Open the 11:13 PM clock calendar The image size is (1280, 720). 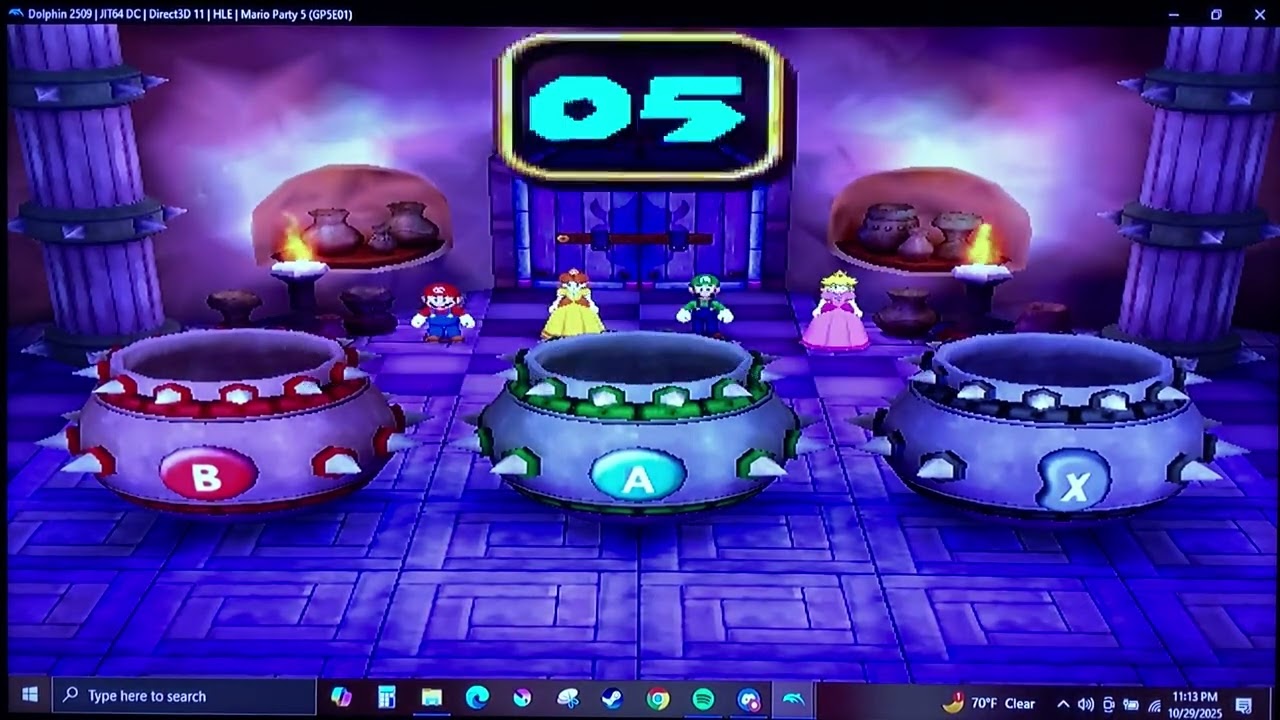click(x=1195, y=704)
